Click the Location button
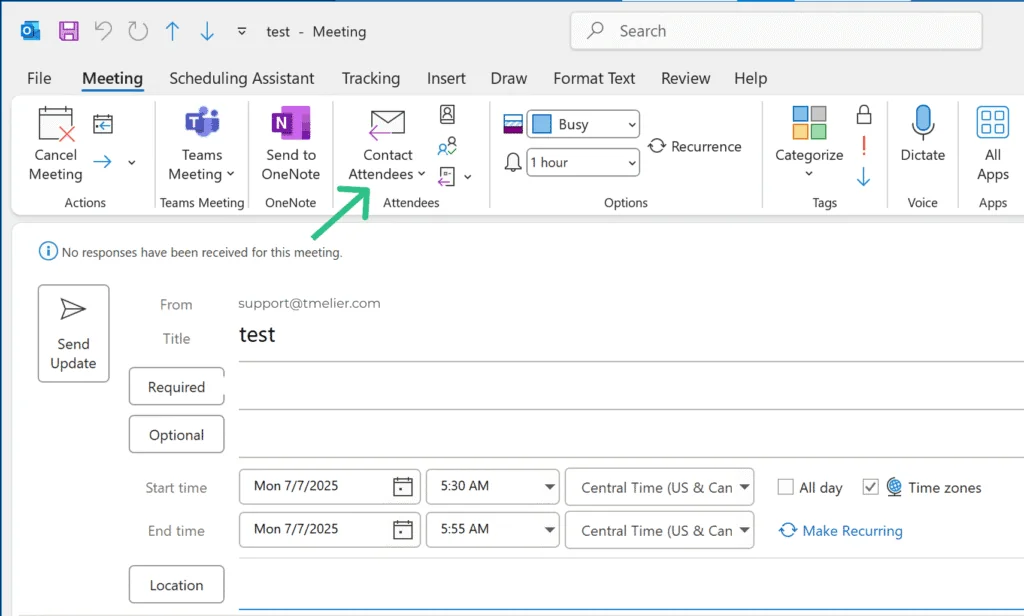The image size is (1024, 616). tap(176, 585)
